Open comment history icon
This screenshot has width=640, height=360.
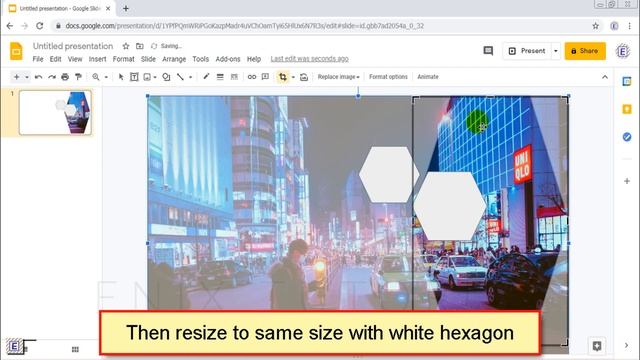tap(488, 51)
